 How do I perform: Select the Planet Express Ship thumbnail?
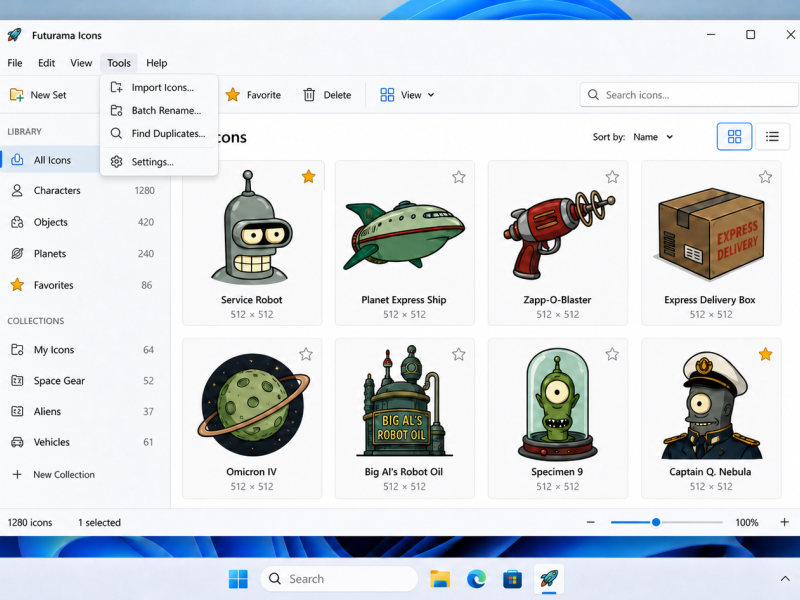[x=404, y=236]
